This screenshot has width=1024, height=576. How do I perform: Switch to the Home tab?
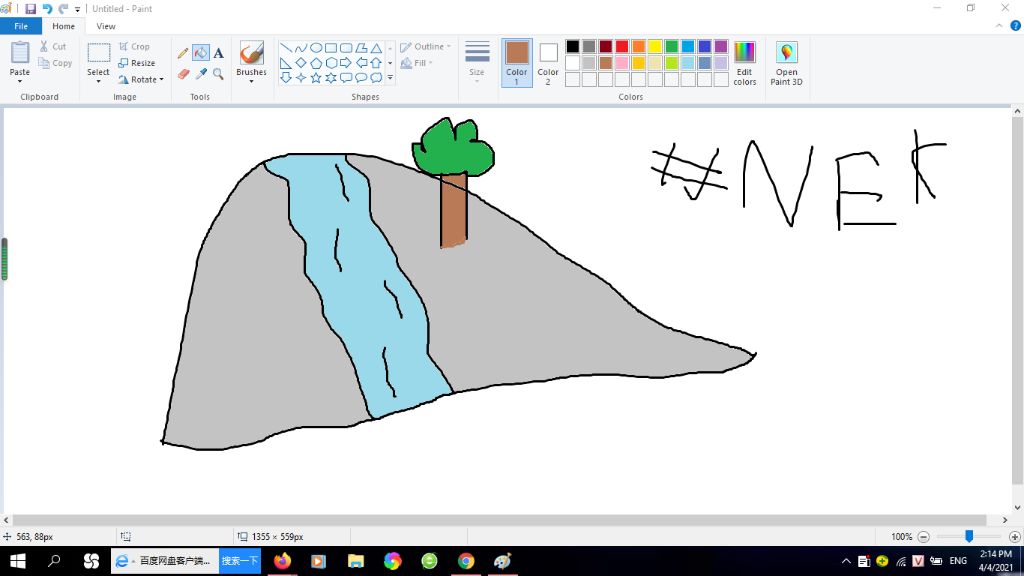coord(63,26)
